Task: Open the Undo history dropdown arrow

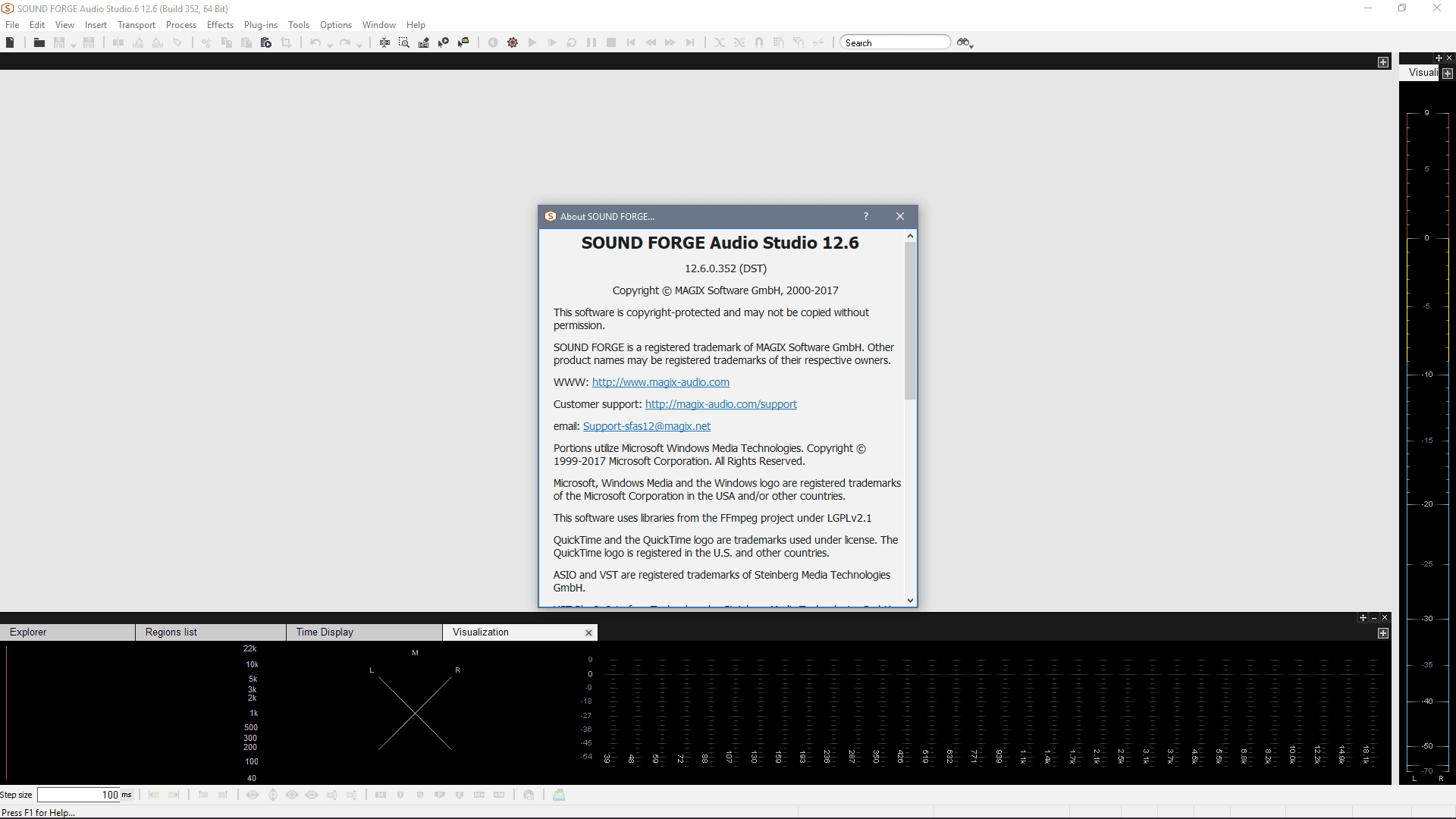Action: point(330,45)
